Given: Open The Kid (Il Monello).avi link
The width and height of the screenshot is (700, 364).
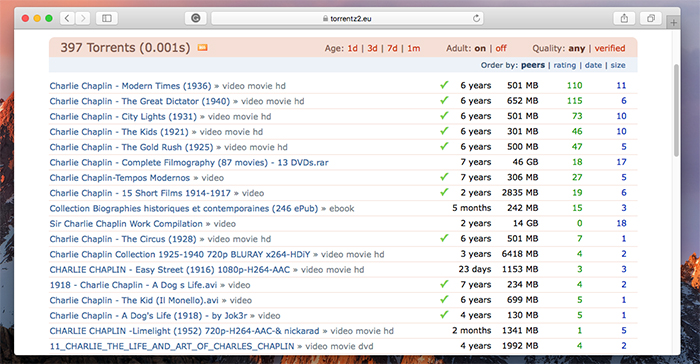Looking at the screenshot, I should pyautogui.click(x=134, y=300).
